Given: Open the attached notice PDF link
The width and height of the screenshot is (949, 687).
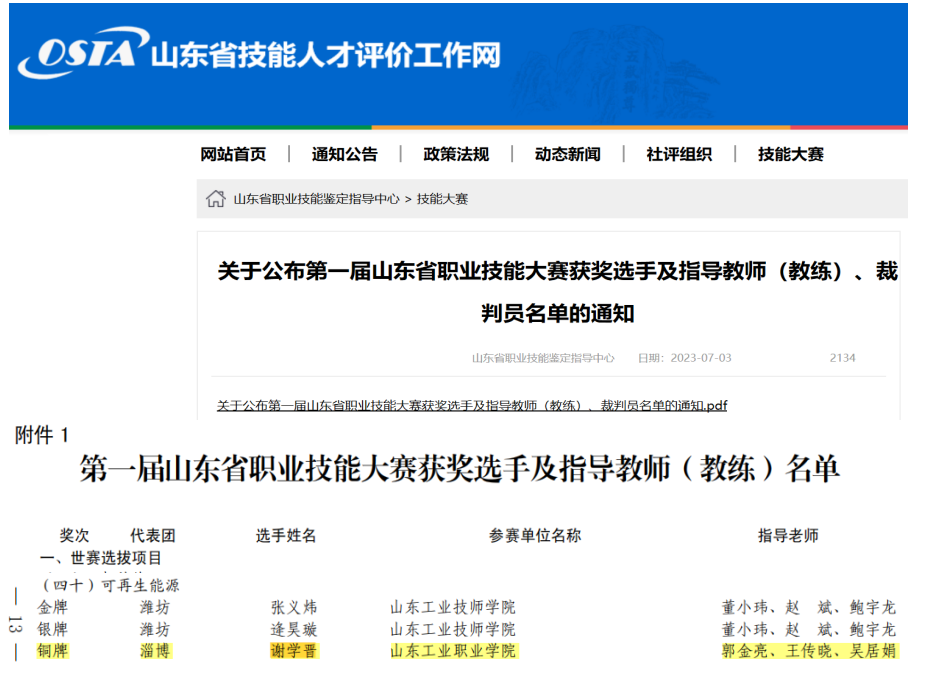Looking at the screenshot, I should (471, 406).
